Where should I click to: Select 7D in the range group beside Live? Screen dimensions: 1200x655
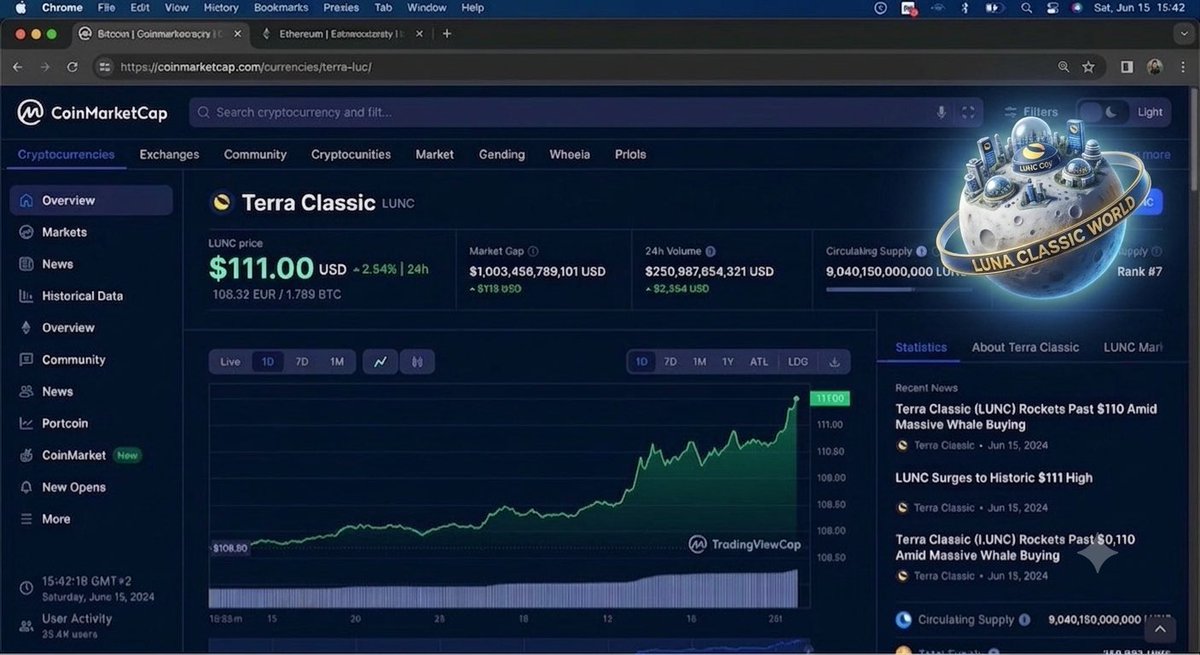click(x=302, y=361)
